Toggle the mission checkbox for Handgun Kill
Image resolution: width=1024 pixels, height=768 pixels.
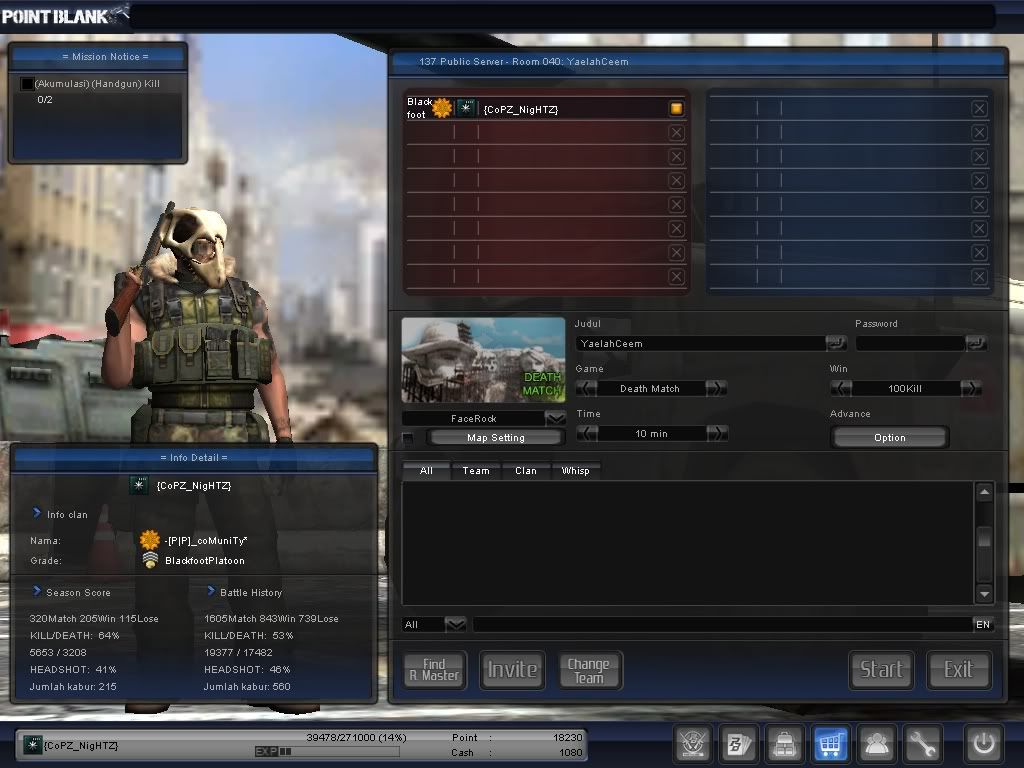click(x=27, y=84)
